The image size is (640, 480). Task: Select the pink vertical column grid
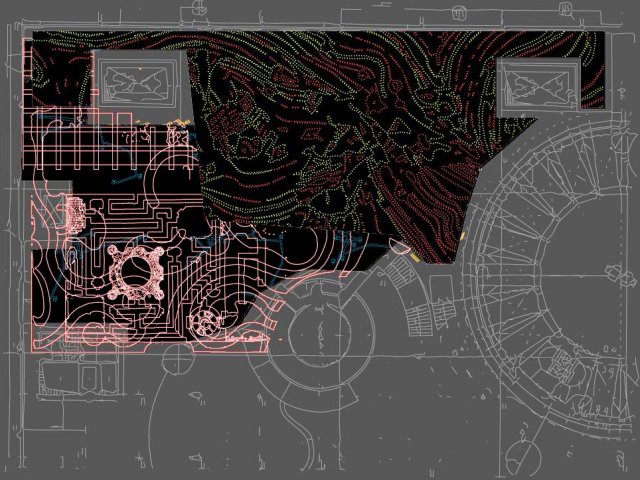78,150
